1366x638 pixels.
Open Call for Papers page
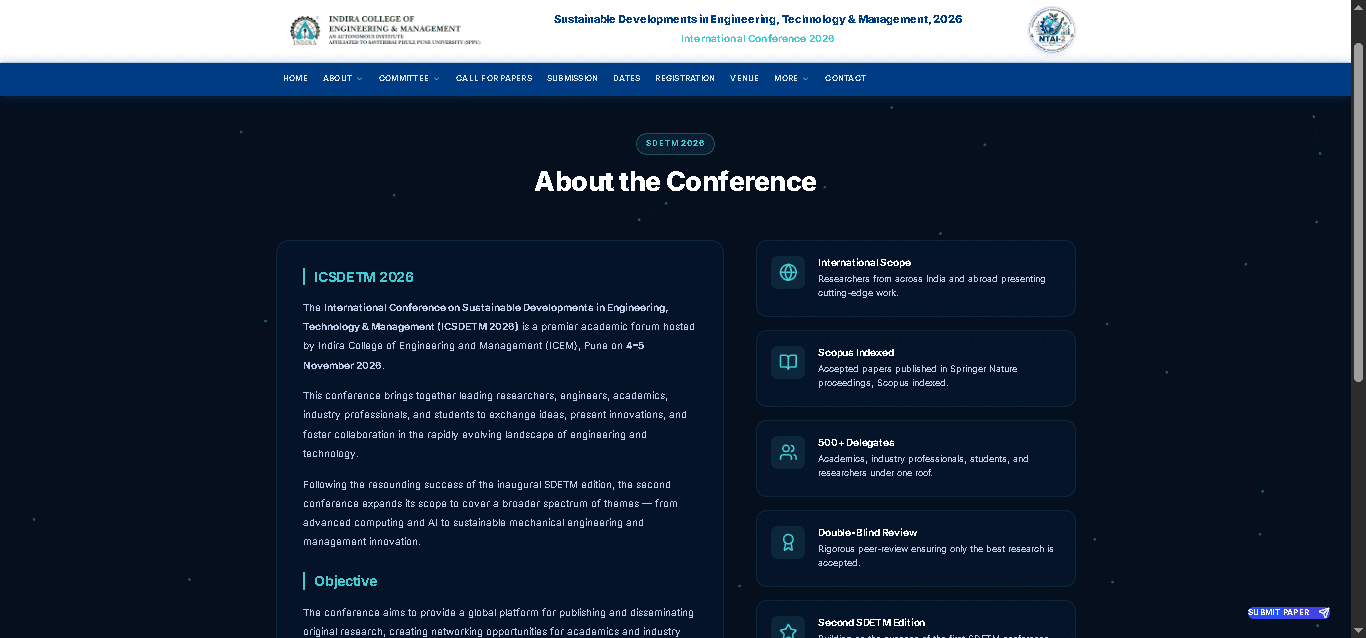click(494, 78)
